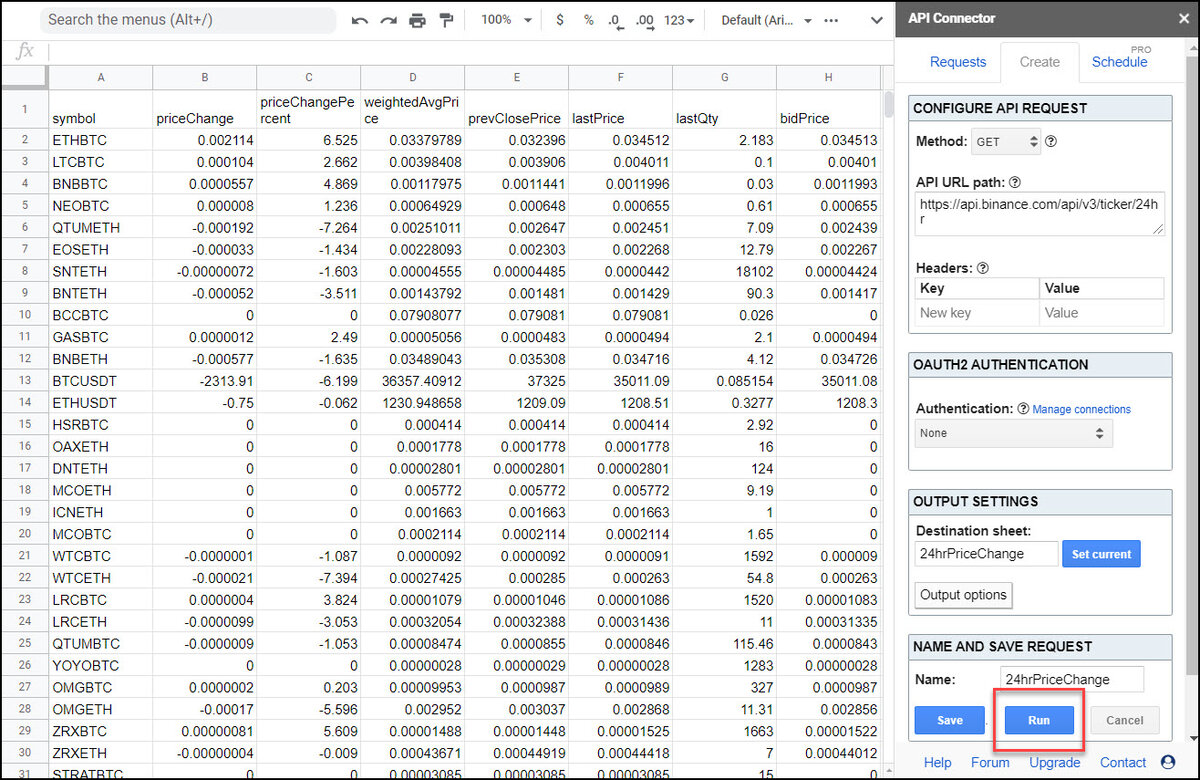Activate the paint format tool
This screenshot has height=780, width=1200.
(x=447, y=20)
